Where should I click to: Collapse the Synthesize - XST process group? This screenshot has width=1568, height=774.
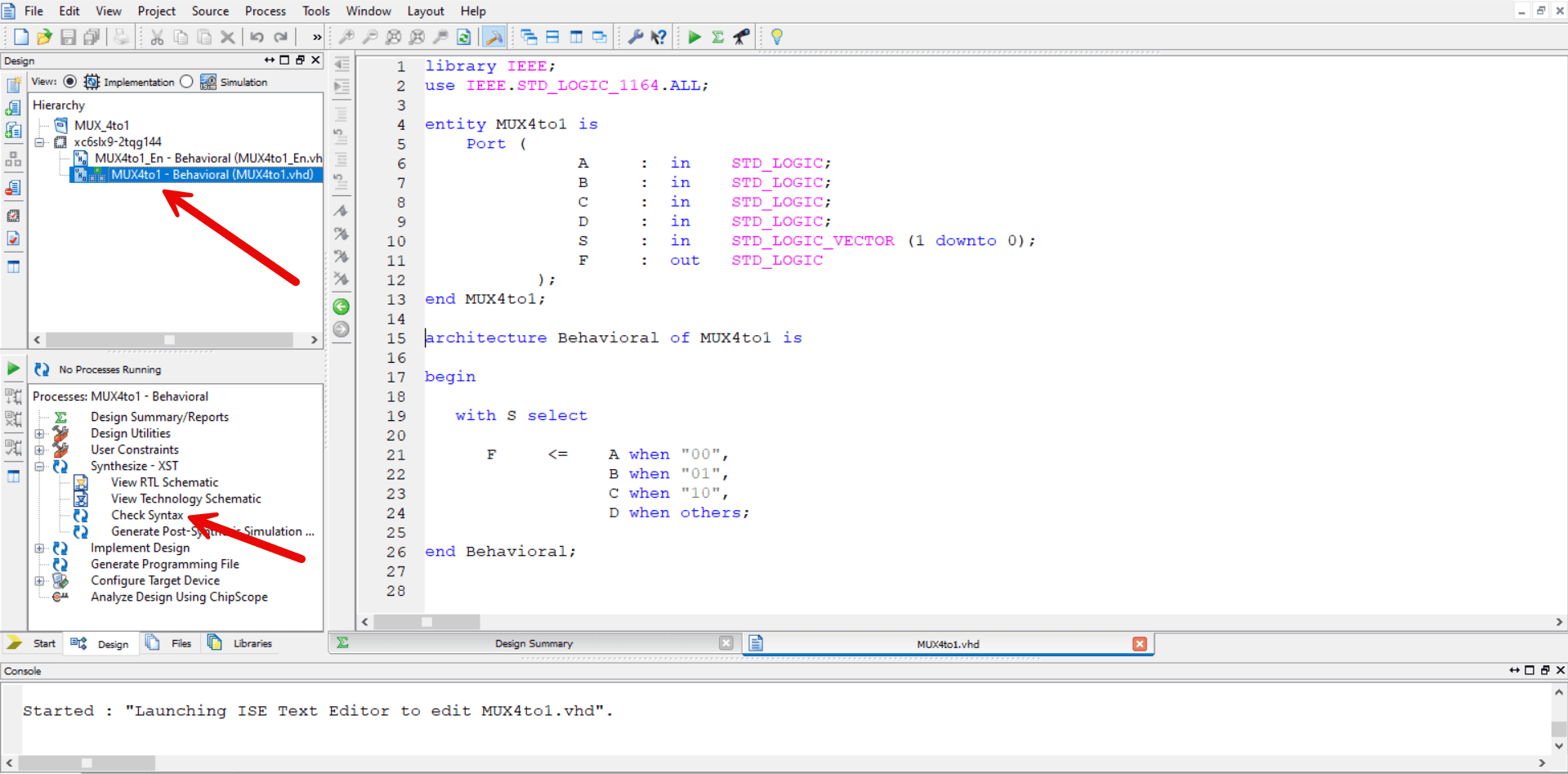click(x=40, y=466)
